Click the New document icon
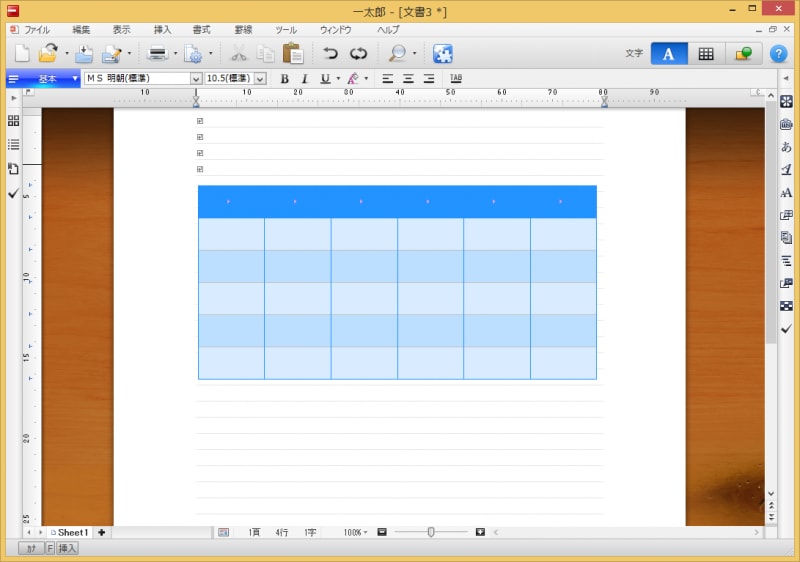Image resolution: width=800 pixels, height=562 pixels. 22,54
